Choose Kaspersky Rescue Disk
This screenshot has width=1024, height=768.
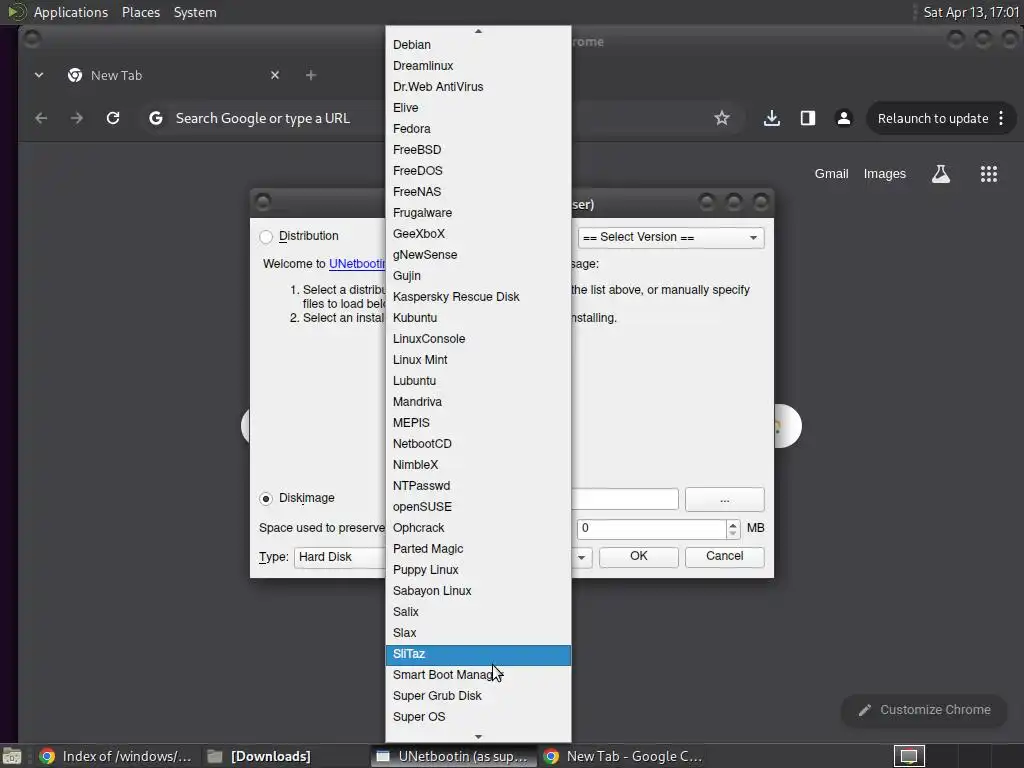click(x=478, y=296)
